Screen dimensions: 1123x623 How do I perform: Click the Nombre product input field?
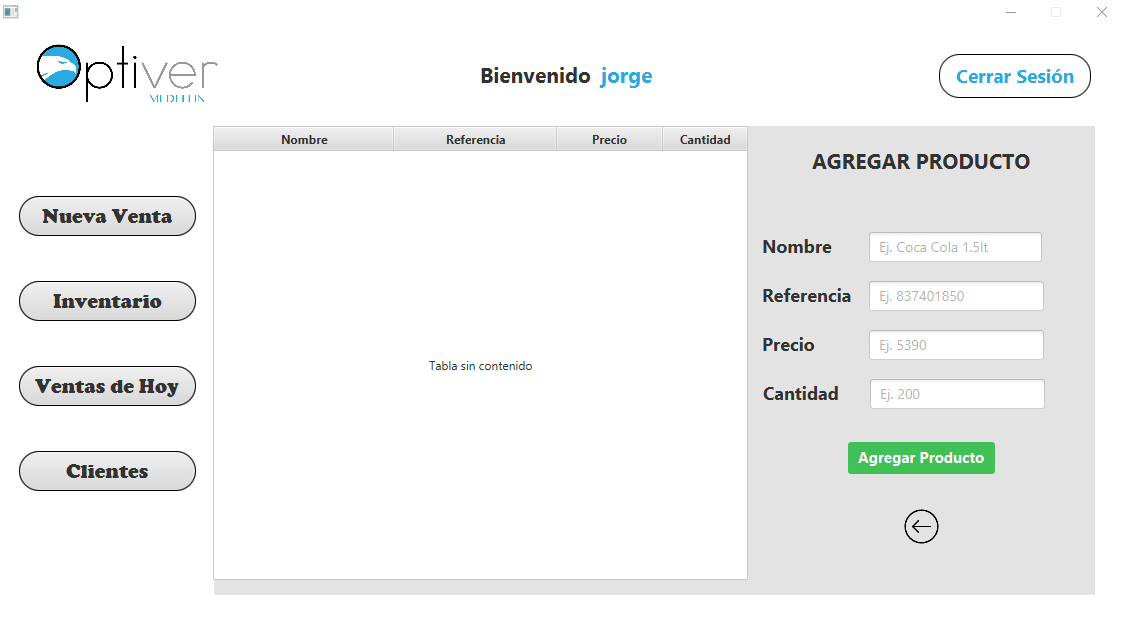[954, 246]
